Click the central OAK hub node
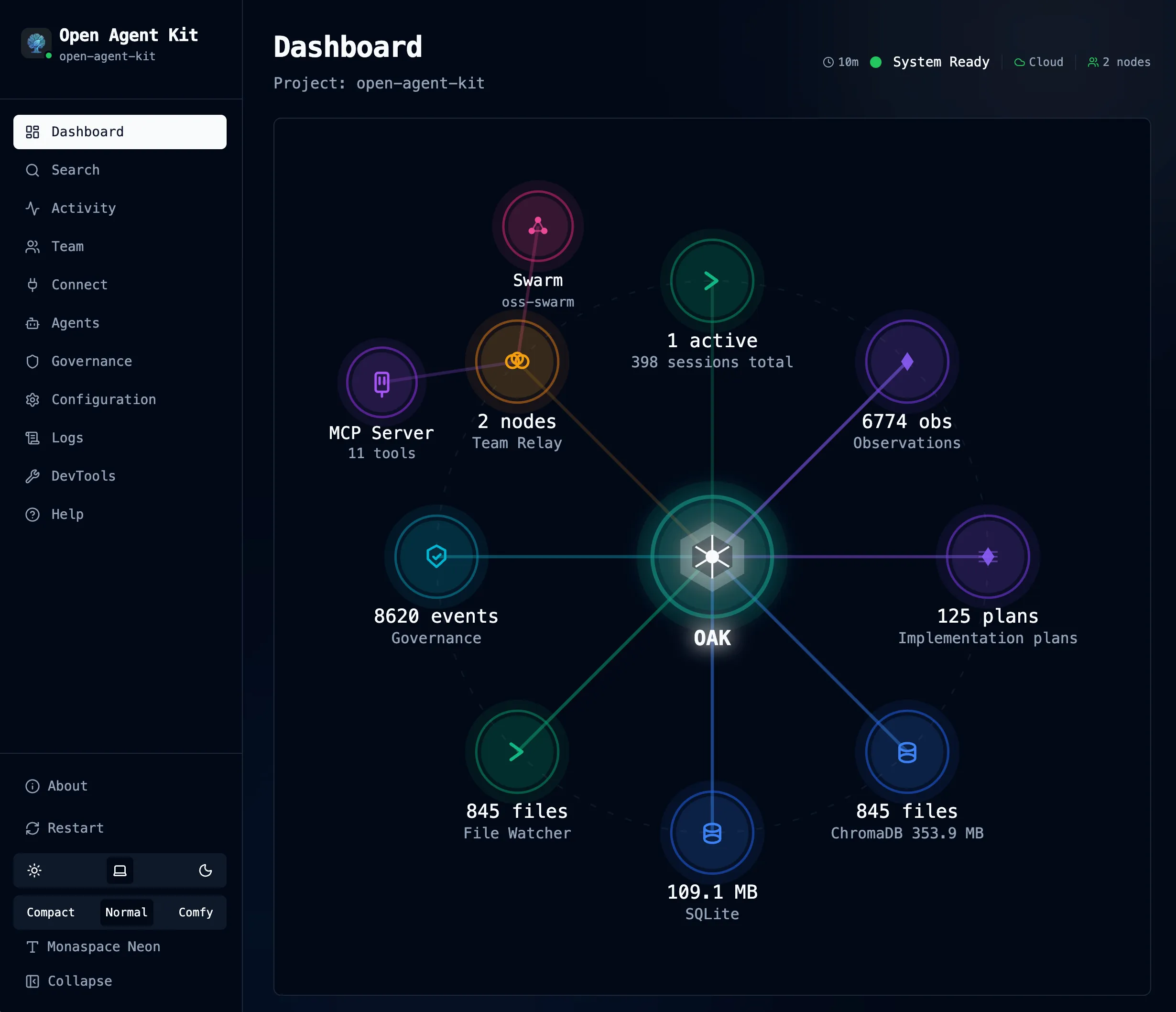The width and height of the screenshot is (1176, 1012). pyautogui.click(x=712, y=557)
